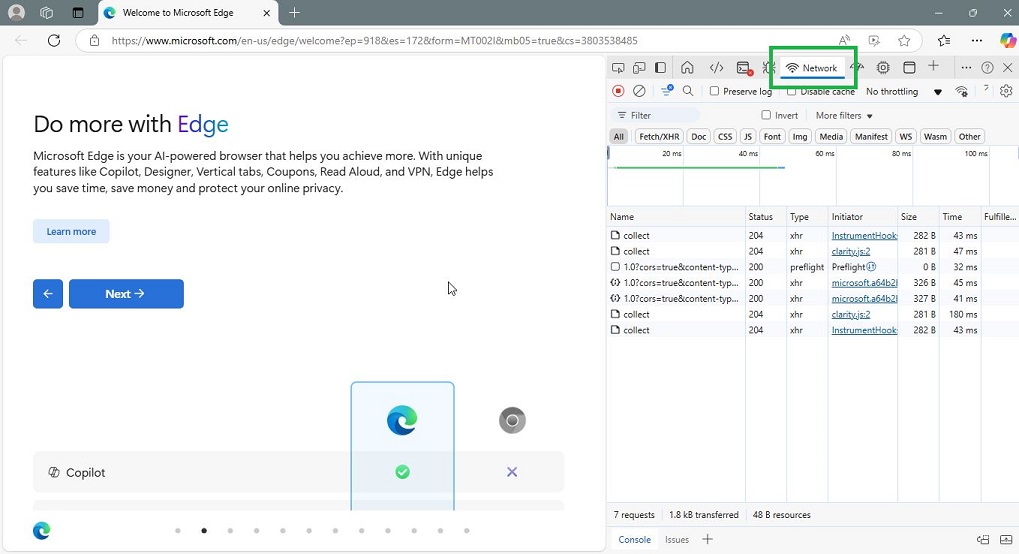Screen dimensions: 1019x554
Task: Toggle the DevTools sidebar panel icon
Action: [660, 68]
